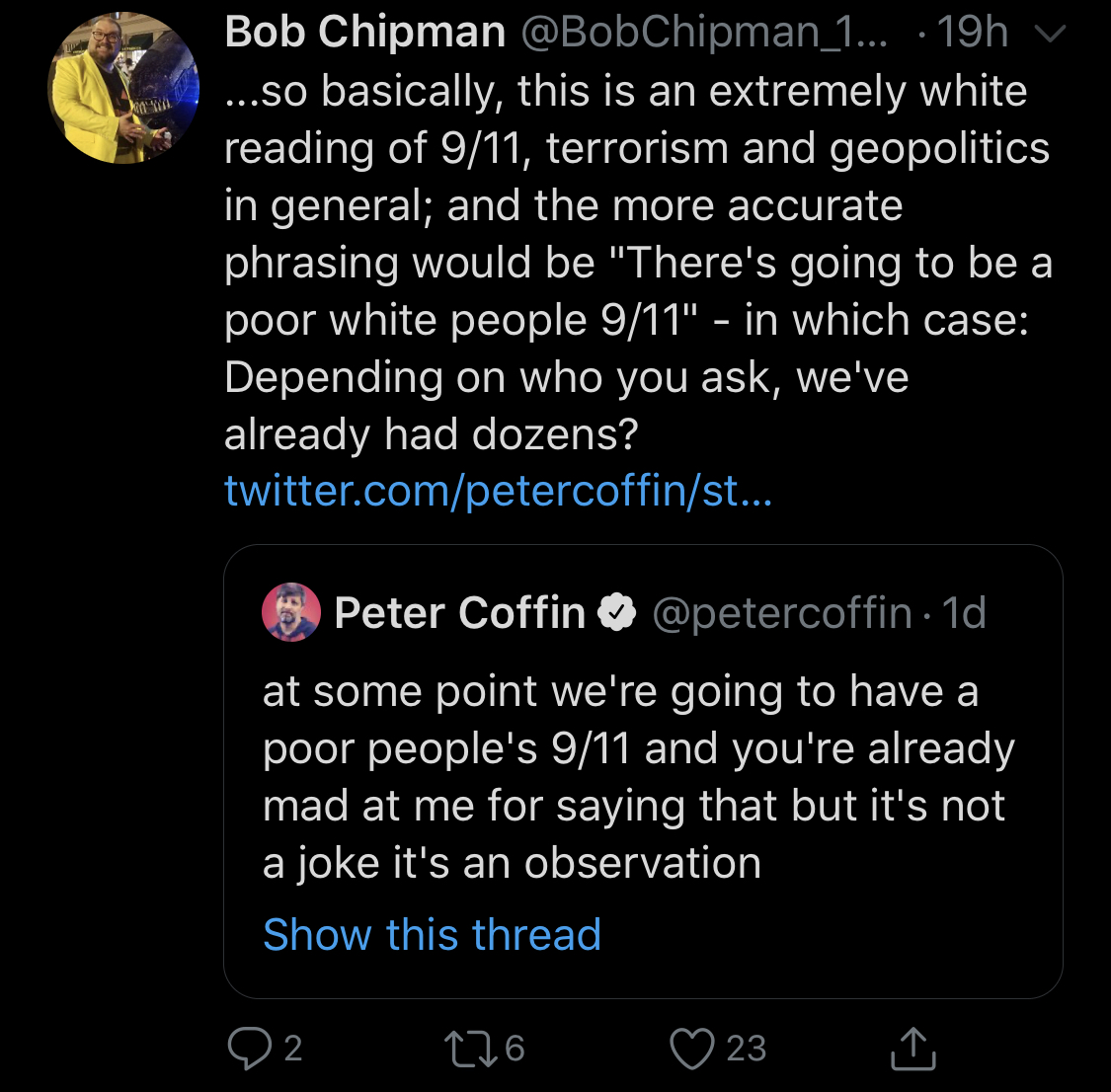Click the @BobChipman_1 handle

(x=703, y=32)
